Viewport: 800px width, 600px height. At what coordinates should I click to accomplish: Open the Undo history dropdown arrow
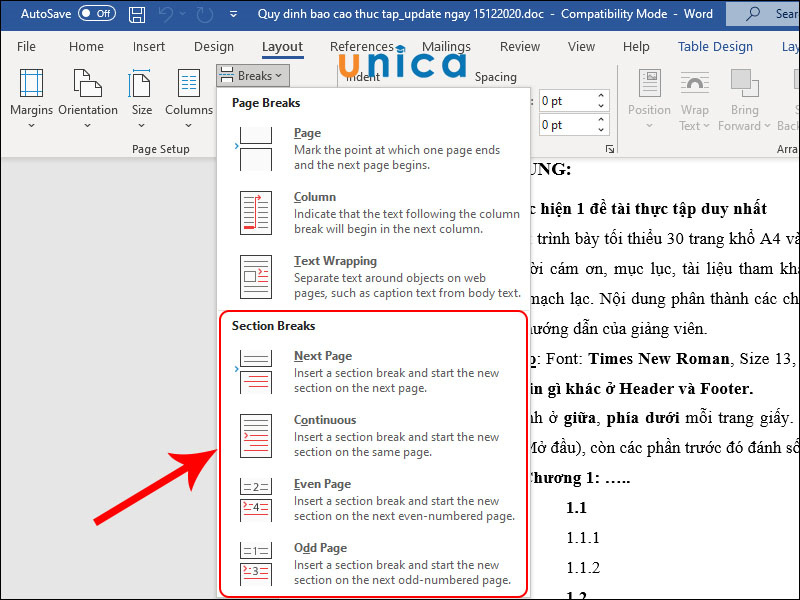point(183,15)
